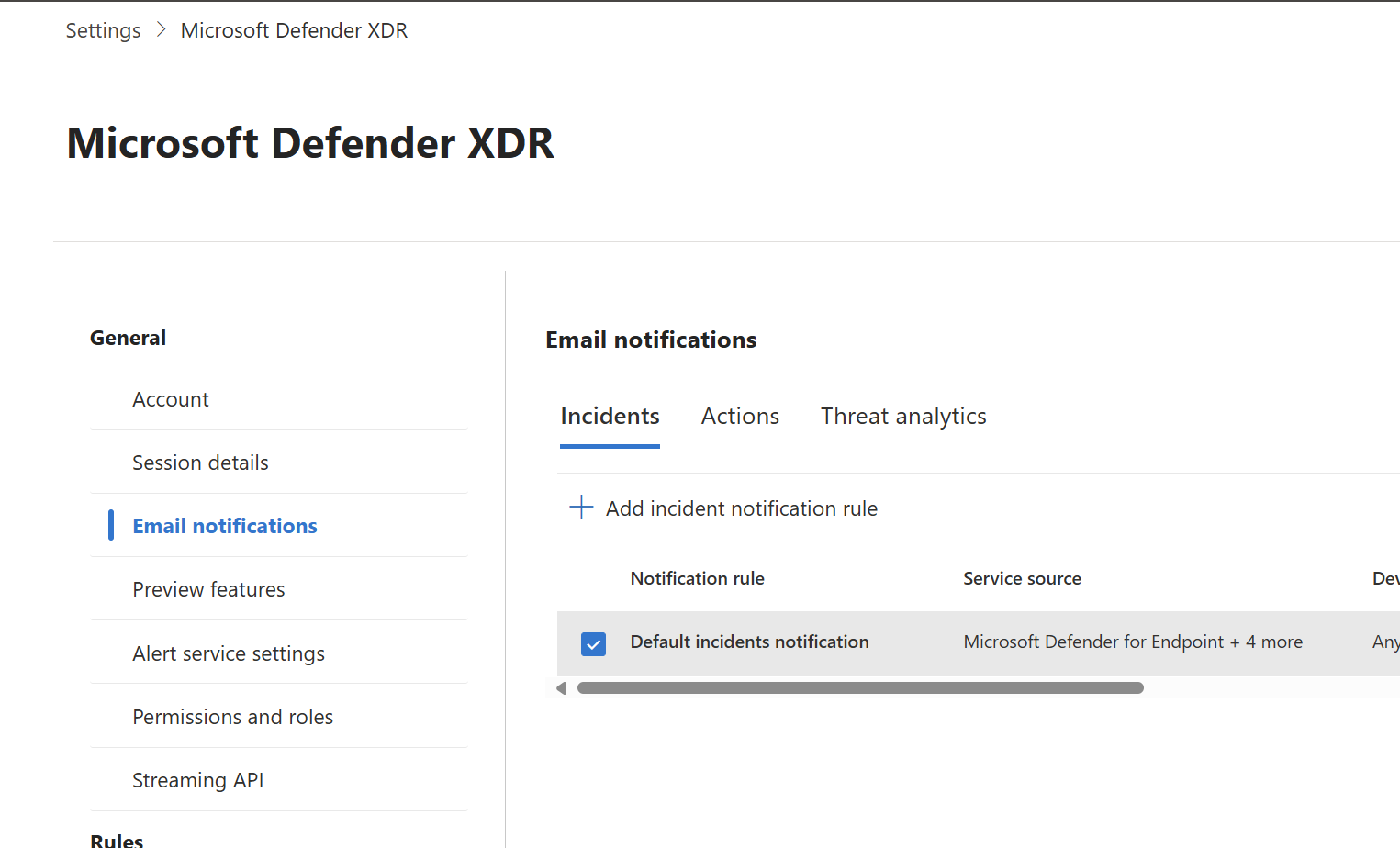This screenshot has height=848, width=1400.
Task: Sort by Service source column header
Action: point(1022,579)
